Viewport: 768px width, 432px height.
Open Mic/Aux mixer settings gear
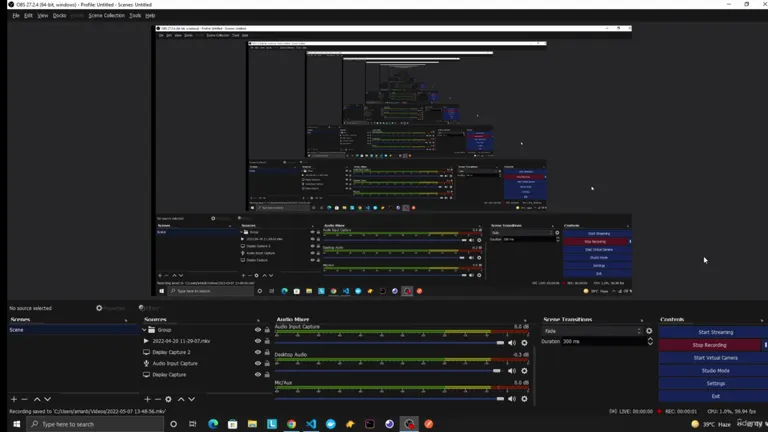tap(525, 399)
